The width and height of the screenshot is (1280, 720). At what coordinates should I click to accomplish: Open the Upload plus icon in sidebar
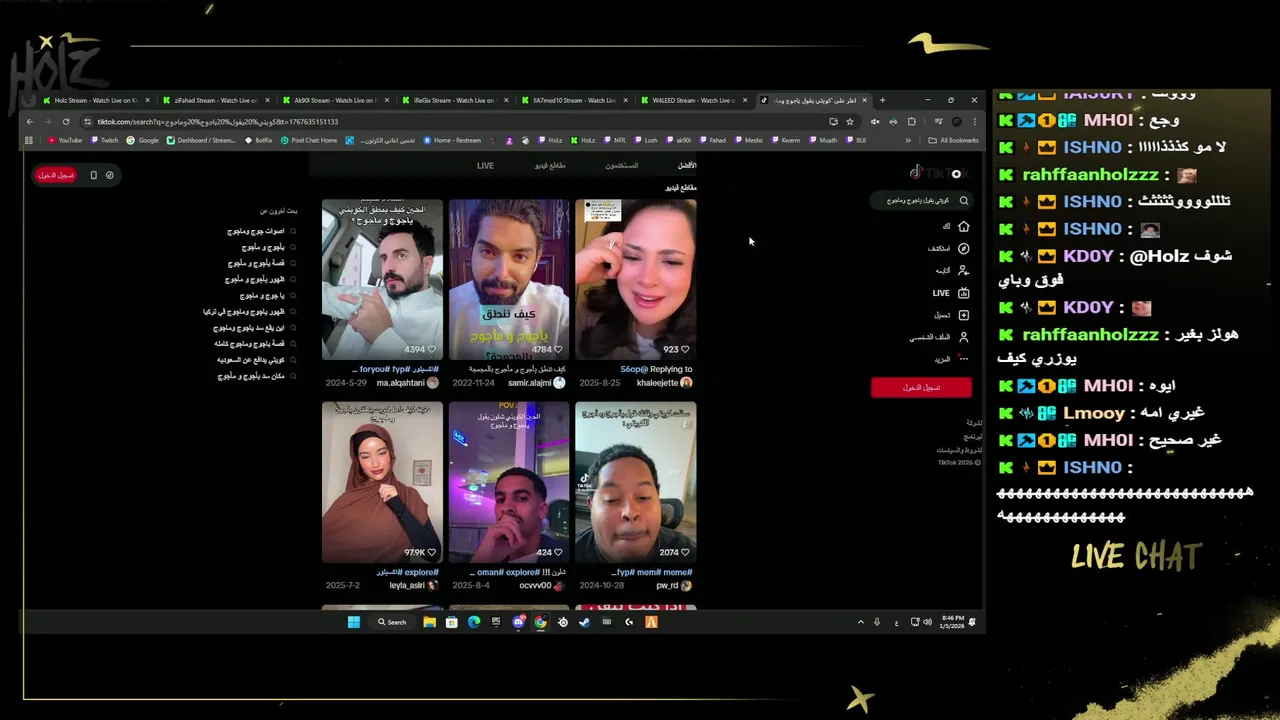pyautogui.click(x=963, y=315)
